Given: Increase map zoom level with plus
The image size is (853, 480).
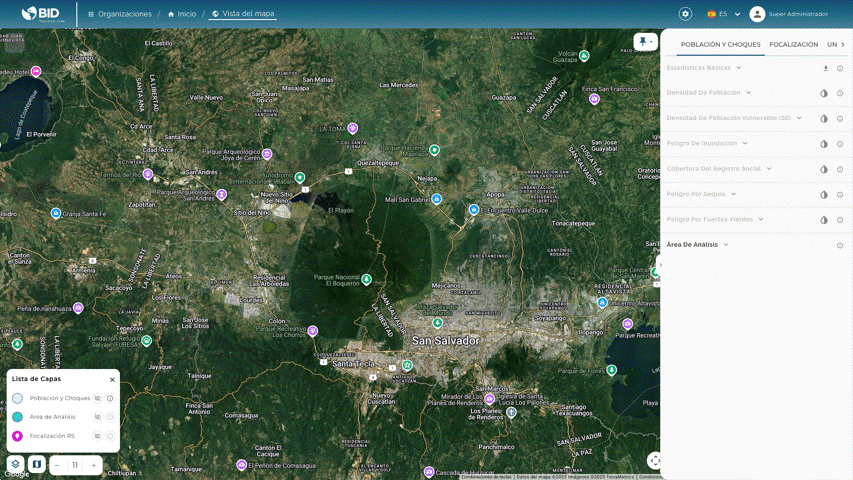Looking at the screenshot, I should point(94,465).
